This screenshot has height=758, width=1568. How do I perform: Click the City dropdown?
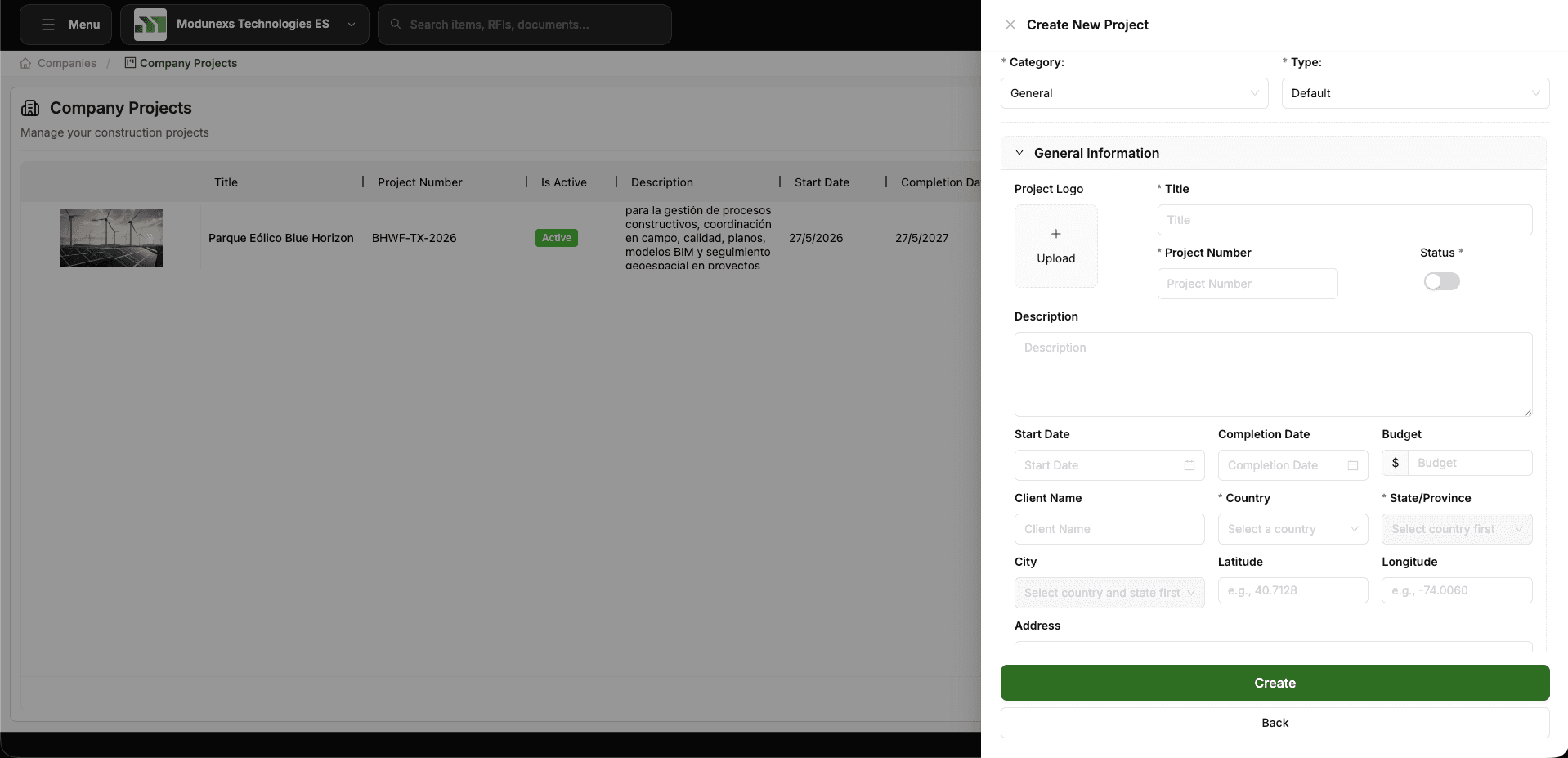click(x=1109, y=593)
